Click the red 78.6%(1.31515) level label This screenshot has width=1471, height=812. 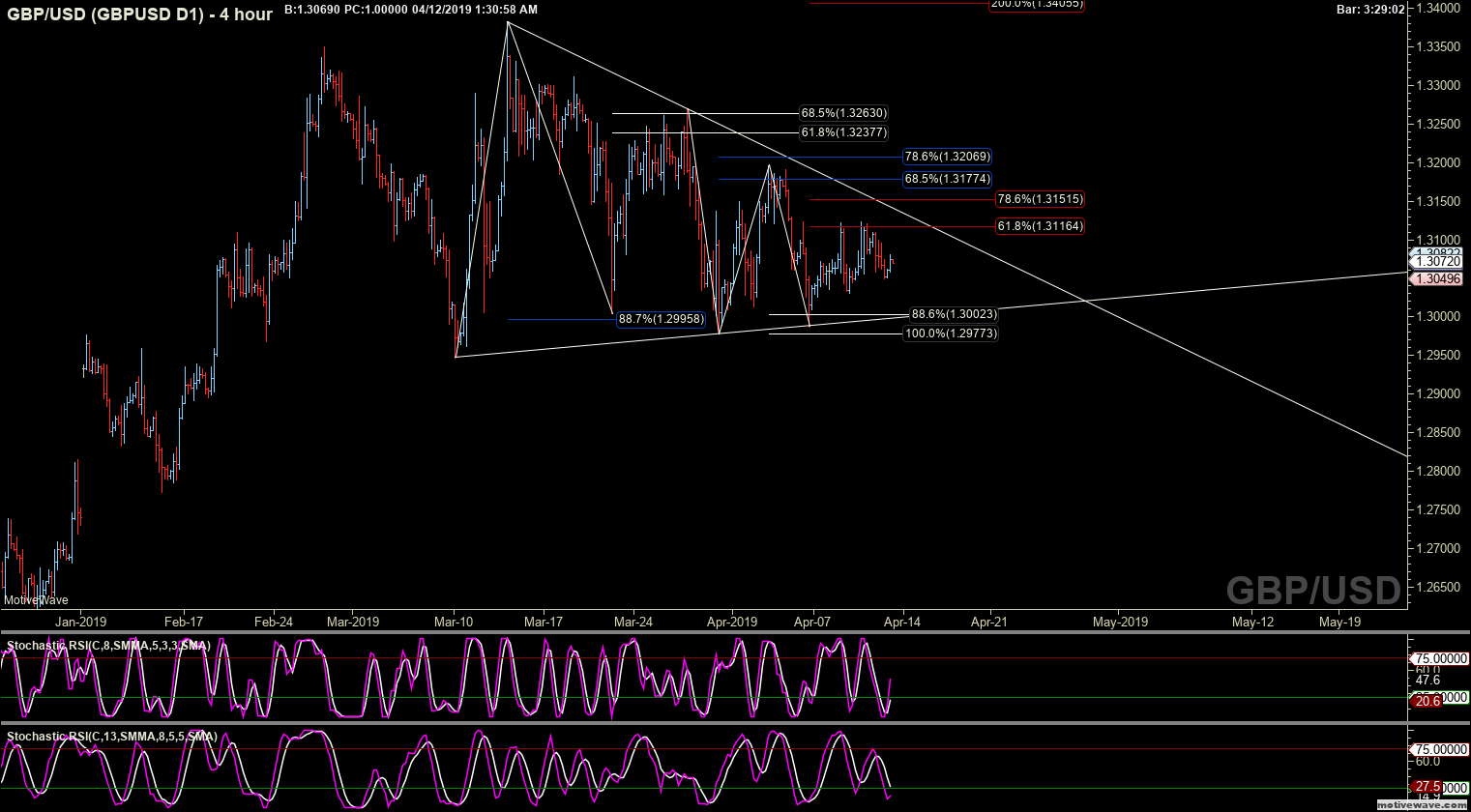point(1040,199)
